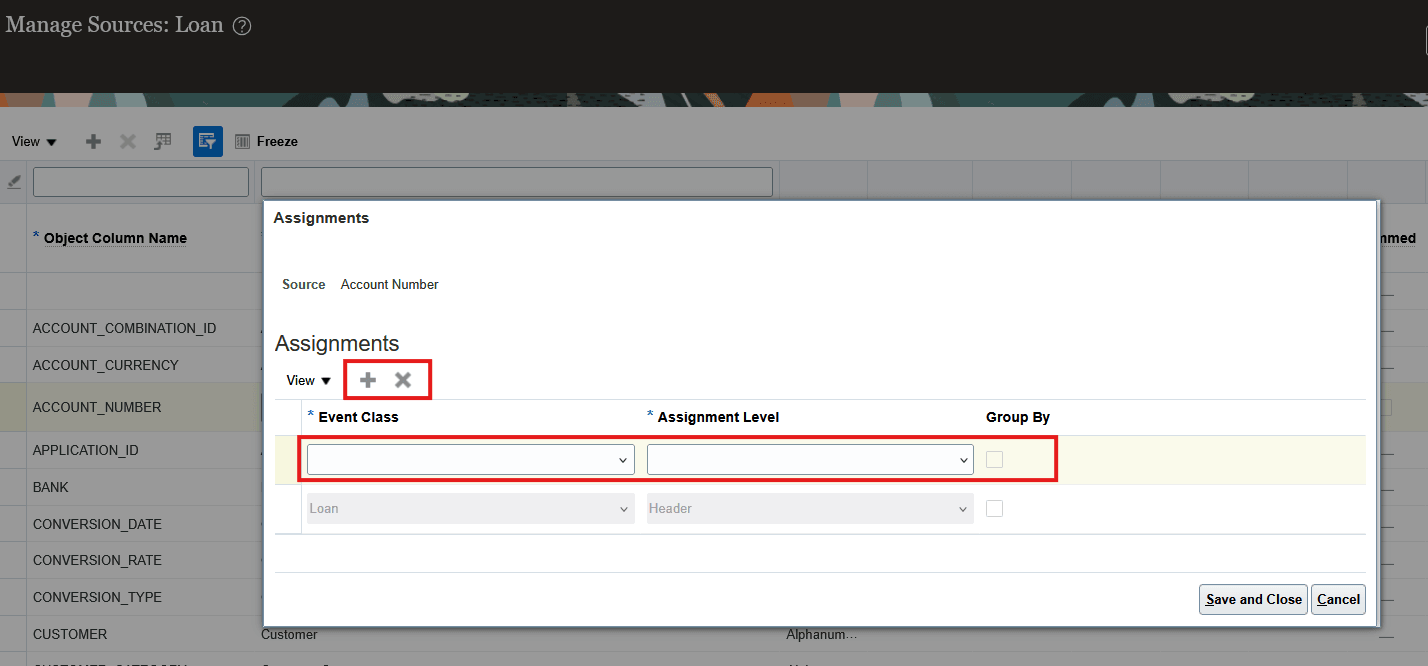Check the Group By checkbox on the new row
Image resolution: width=1428 pixels, height=666 pixels.
click(994, 458)
